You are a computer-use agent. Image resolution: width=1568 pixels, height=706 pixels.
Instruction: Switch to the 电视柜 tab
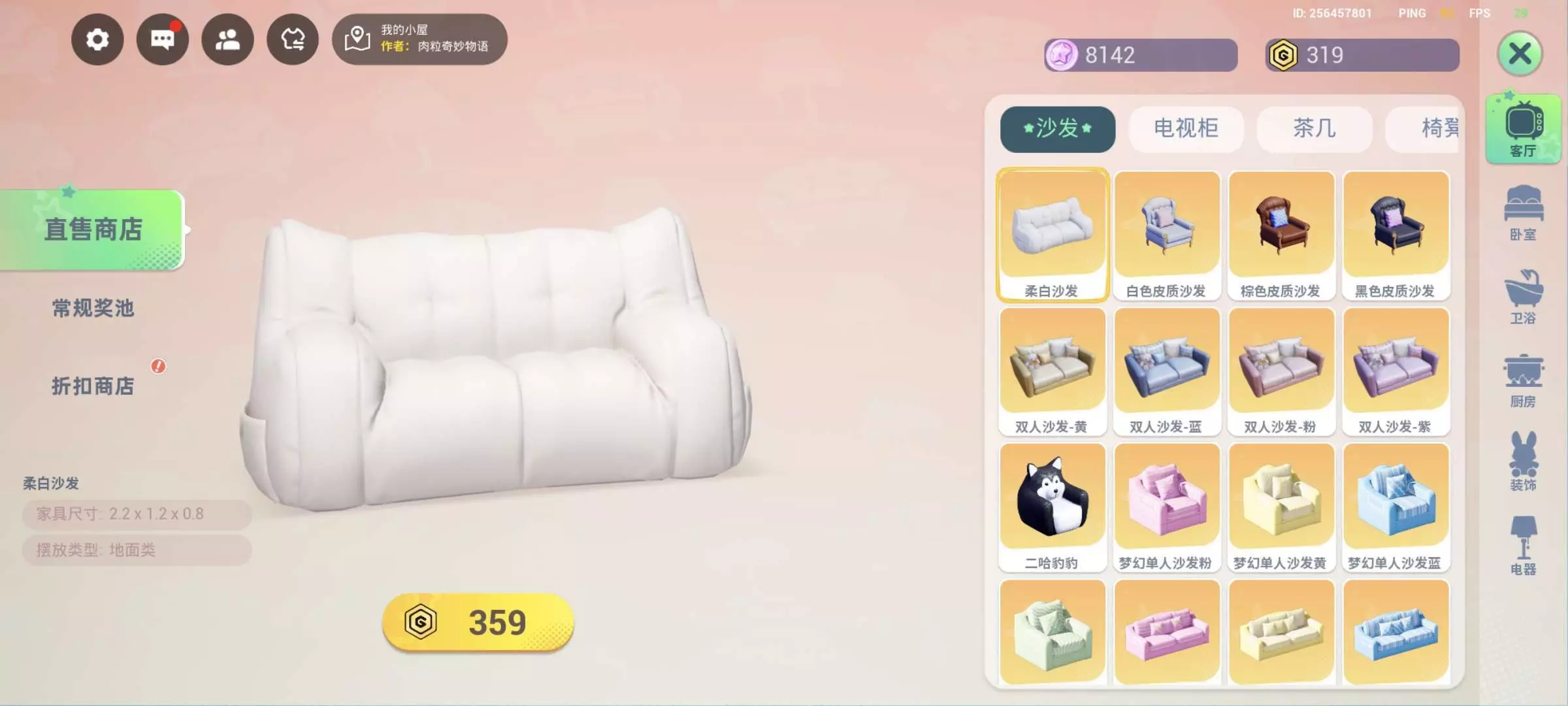tap(1186, 129)
